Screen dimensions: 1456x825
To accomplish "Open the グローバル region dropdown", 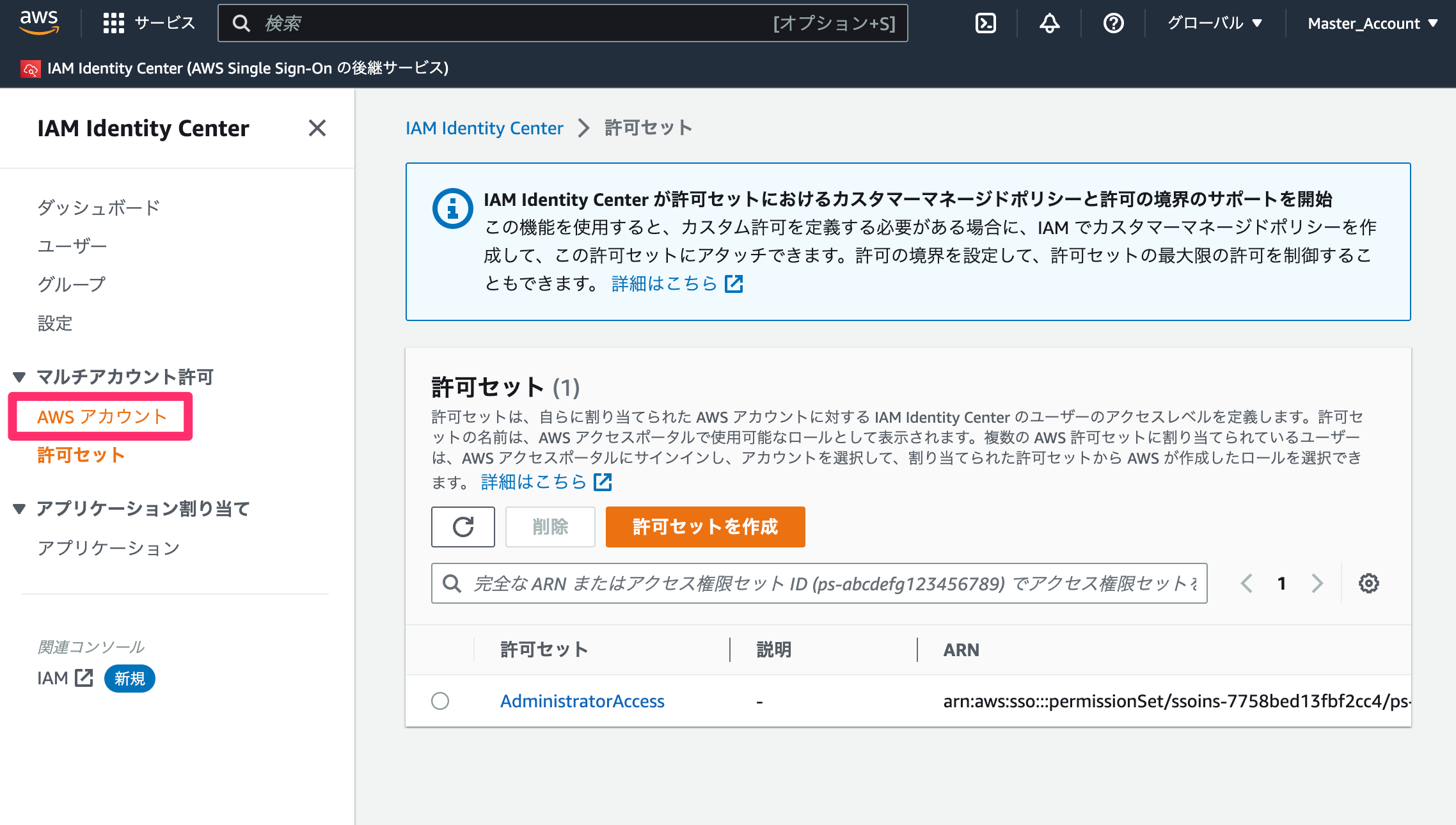I will (1215, 24).
